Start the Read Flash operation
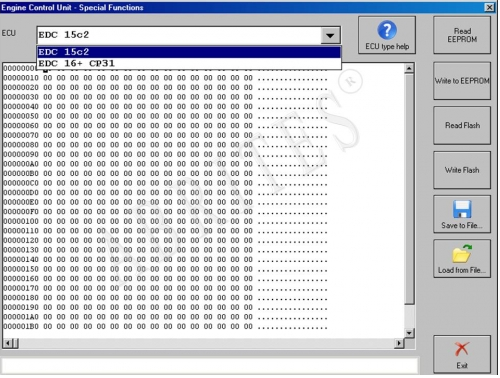The width and height of the screenshot is (500, 378). coord(462,125)
